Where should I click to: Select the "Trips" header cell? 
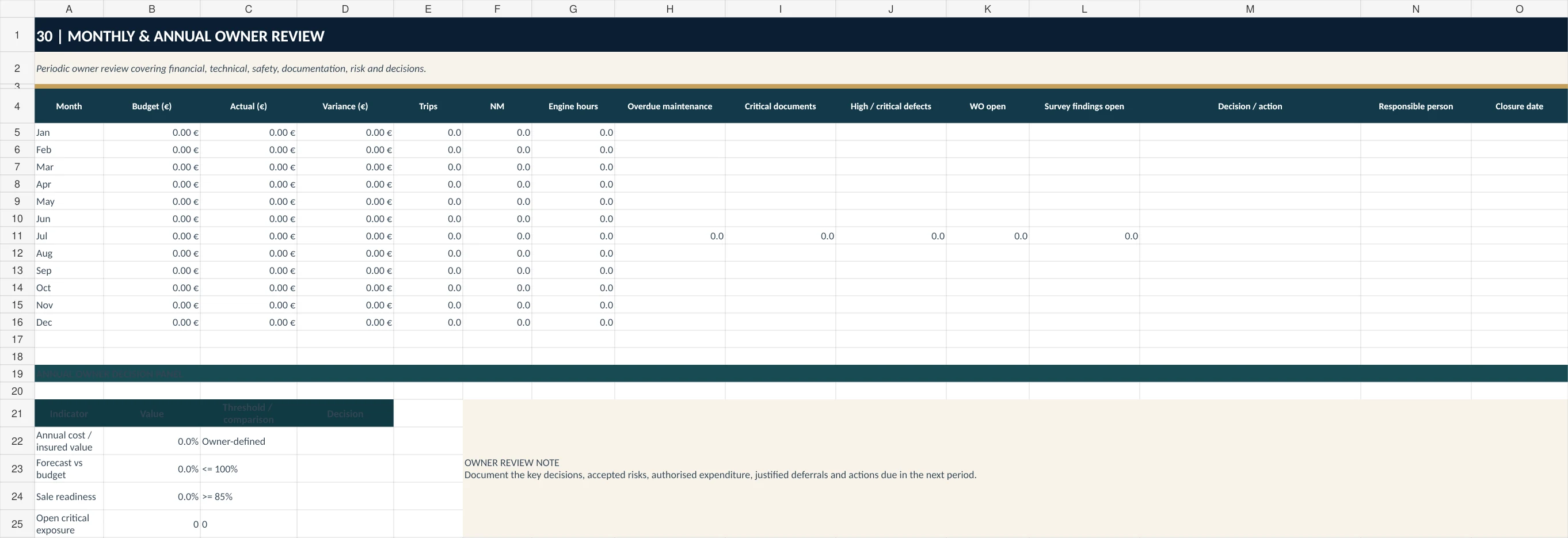click(x=428, y=106)
